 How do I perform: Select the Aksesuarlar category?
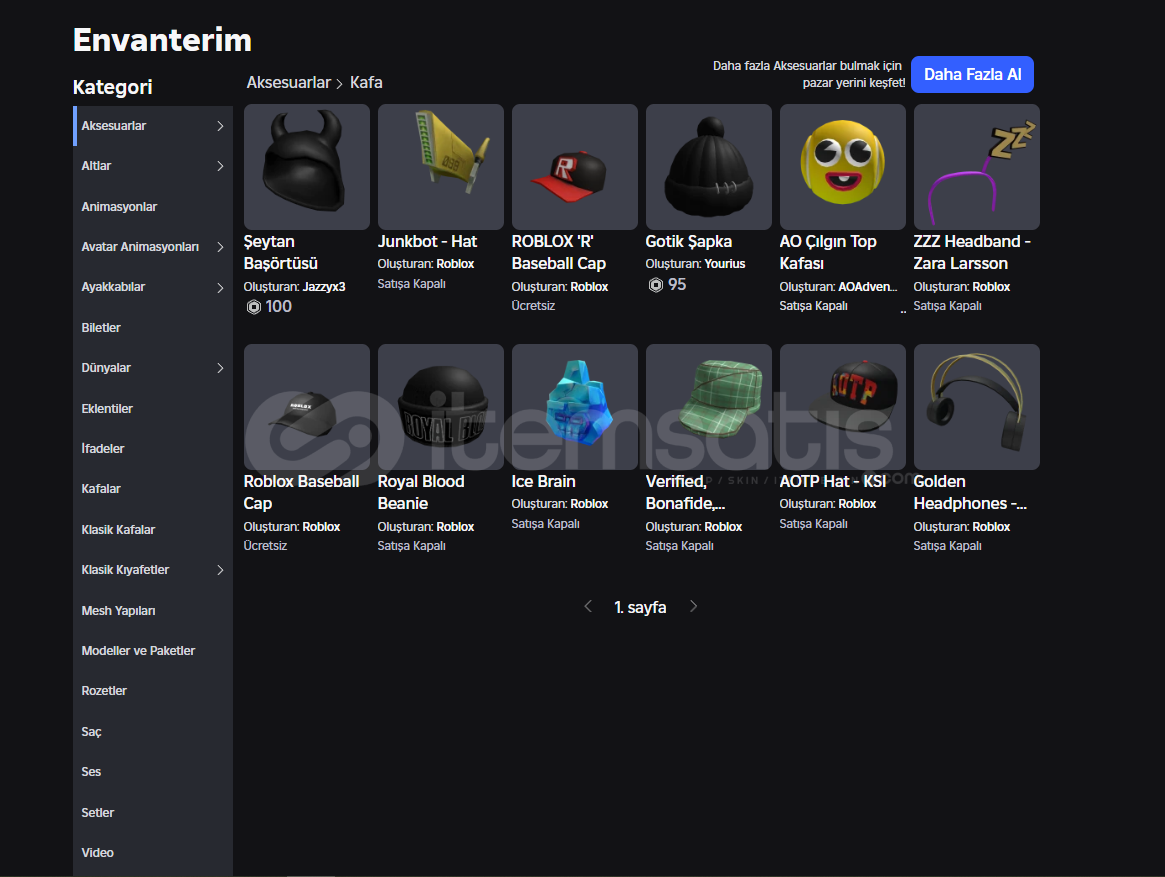click(153, 126)
